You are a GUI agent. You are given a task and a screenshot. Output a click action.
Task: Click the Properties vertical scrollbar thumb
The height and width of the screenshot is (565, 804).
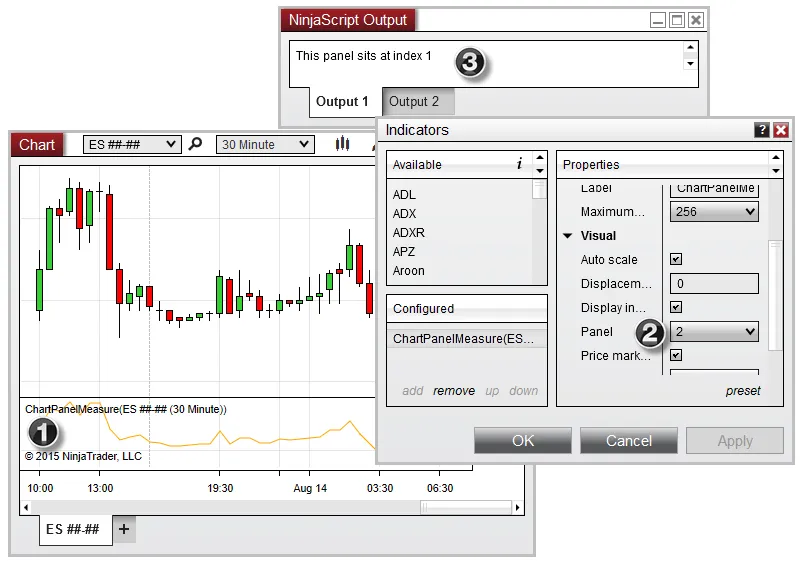(775, 295)
